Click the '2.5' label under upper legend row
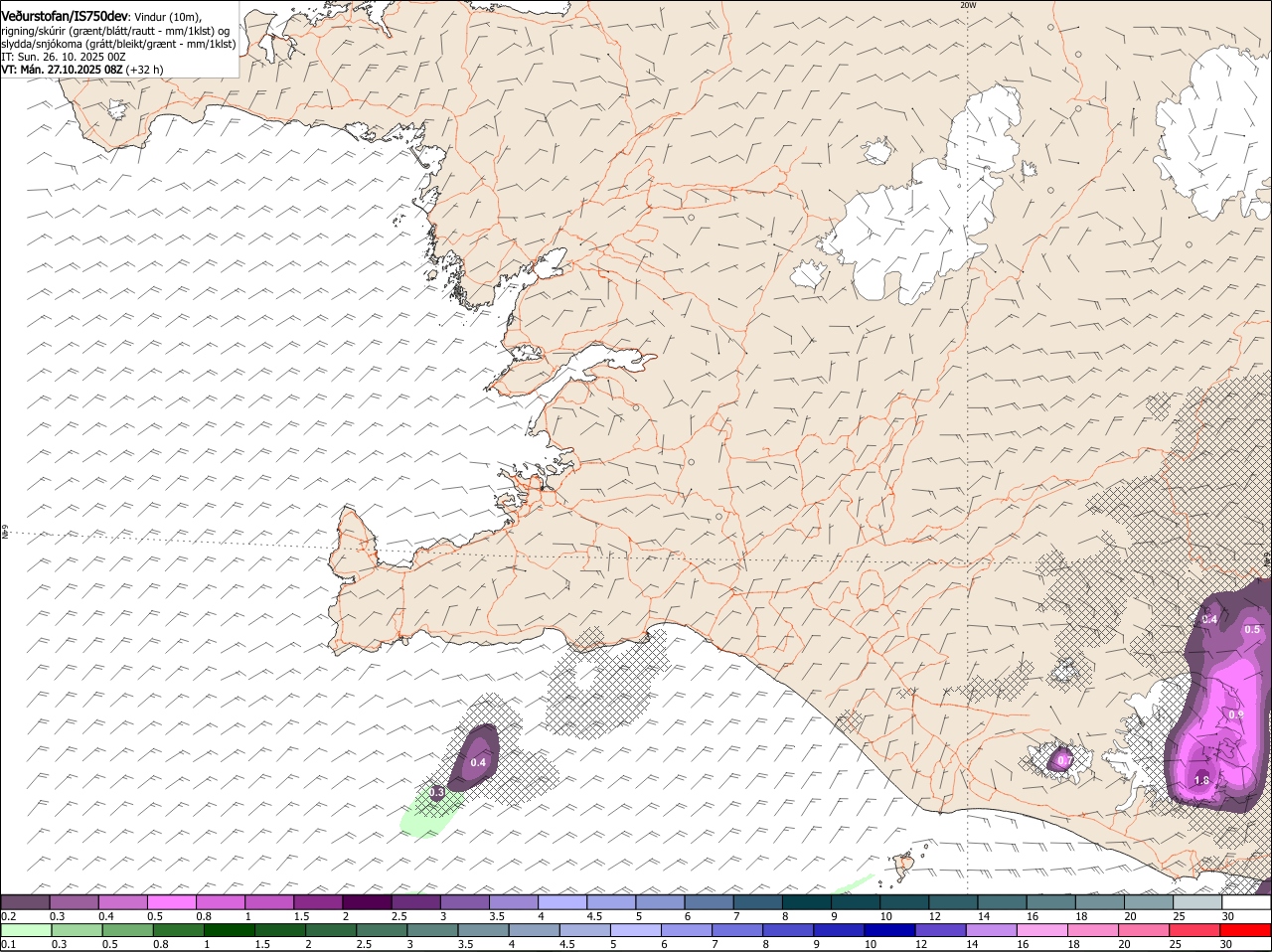 click(x=398, y=916)
